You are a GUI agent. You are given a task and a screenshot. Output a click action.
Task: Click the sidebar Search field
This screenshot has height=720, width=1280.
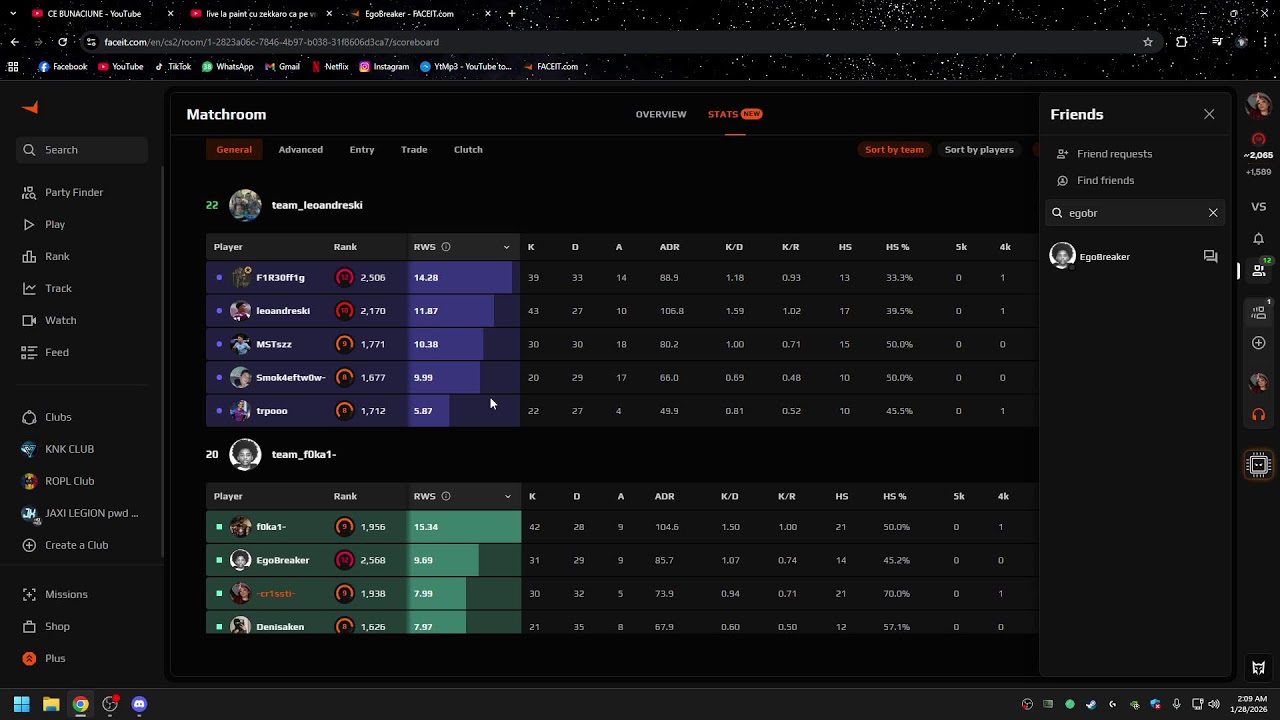[82, 150]
